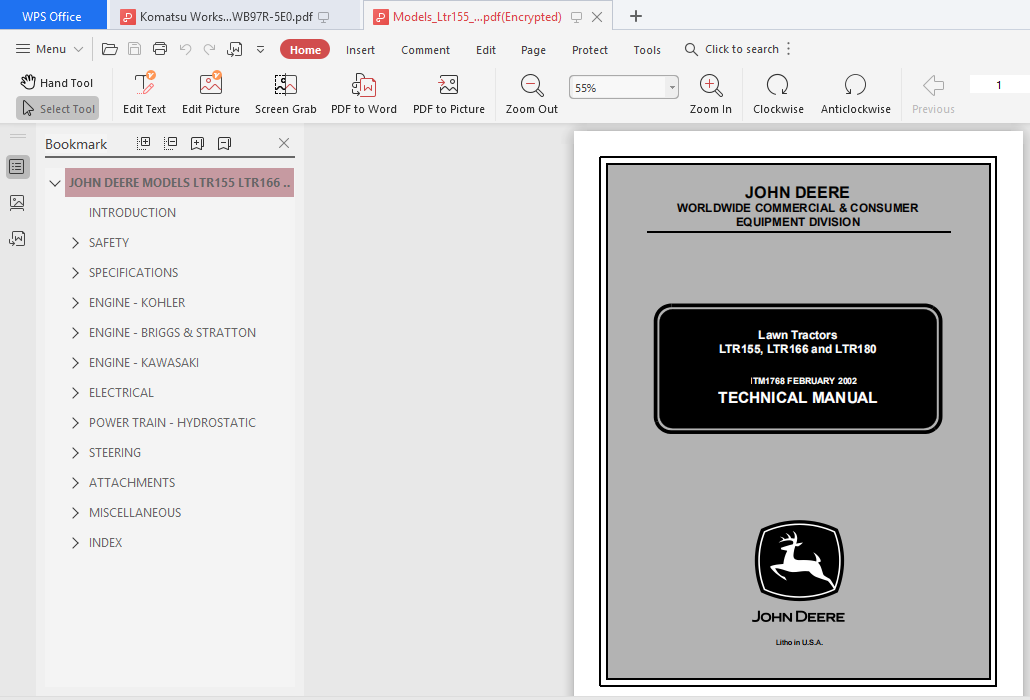Click the add bookmark icon
Screen dimensions: 1030x700
tap(197, 143)
